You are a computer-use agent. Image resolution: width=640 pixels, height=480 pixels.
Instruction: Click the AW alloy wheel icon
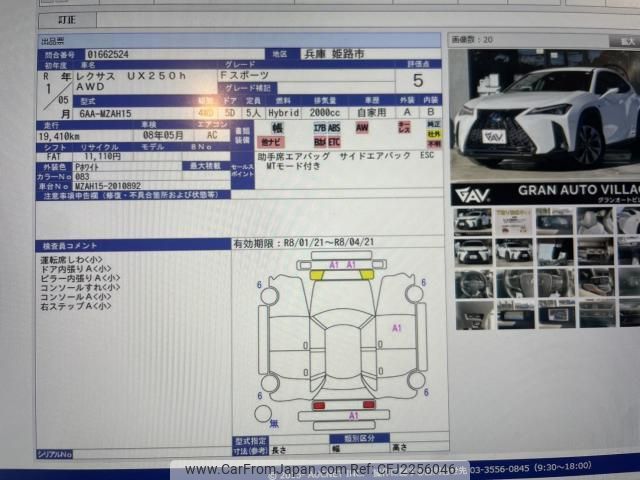[x=362, y=128]
